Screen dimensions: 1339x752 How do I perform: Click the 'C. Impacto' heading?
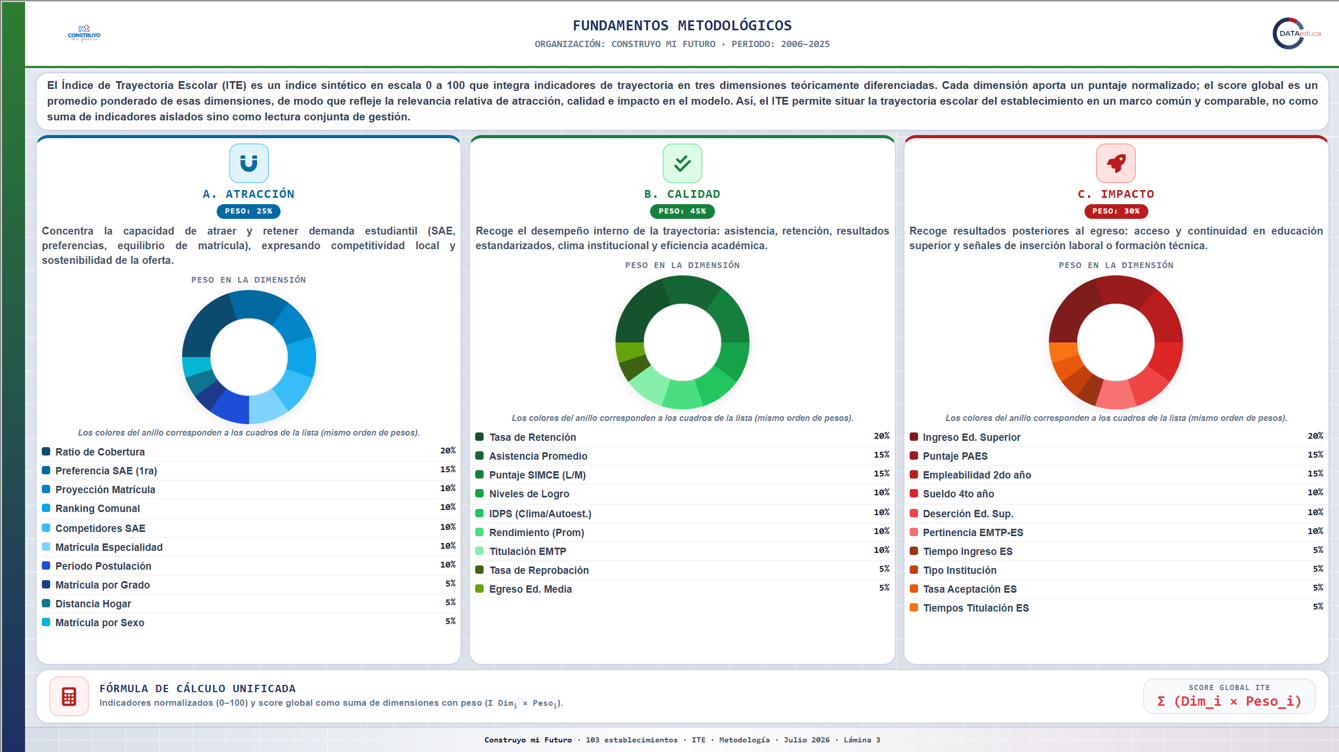[1116, 194]
